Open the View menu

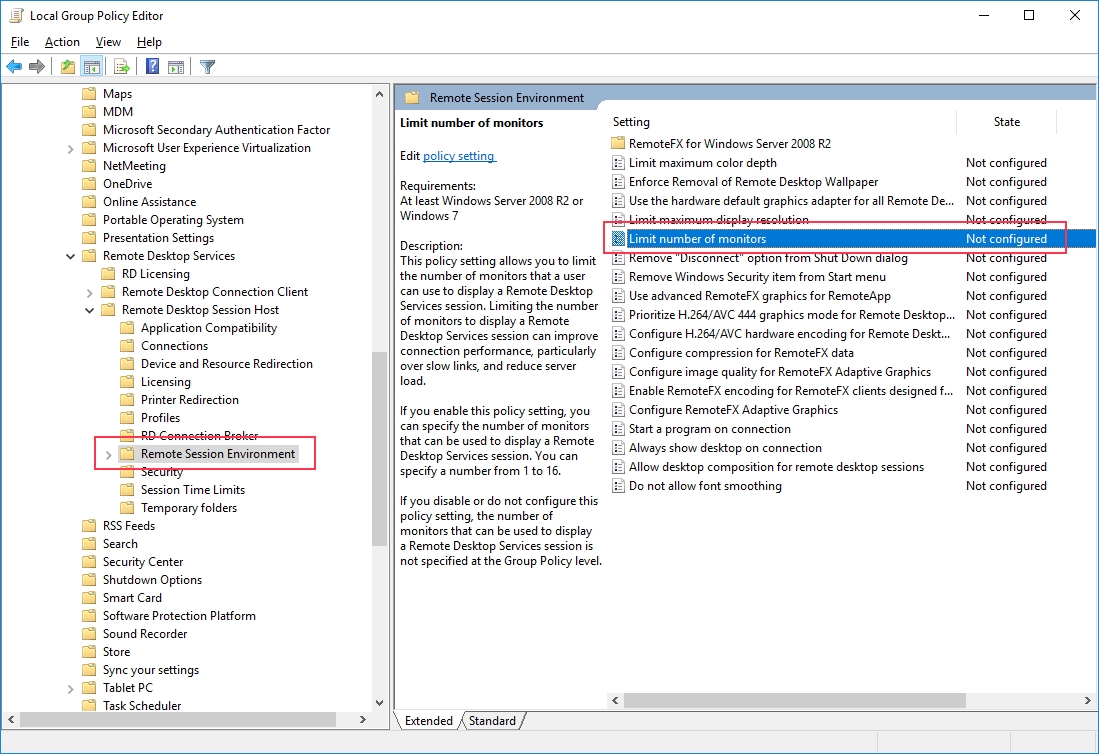click(108, 42)
